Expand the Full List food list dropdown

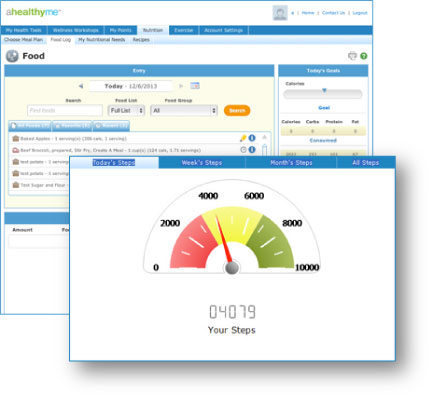pos(126,110)
